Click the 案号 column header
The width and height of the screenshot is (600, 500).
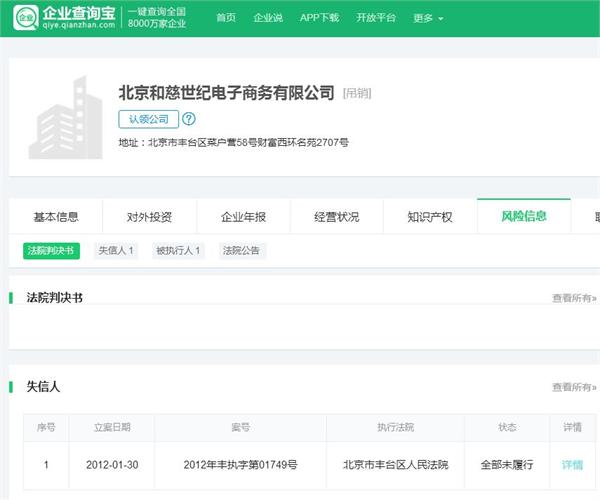click(x=240, y=427)
